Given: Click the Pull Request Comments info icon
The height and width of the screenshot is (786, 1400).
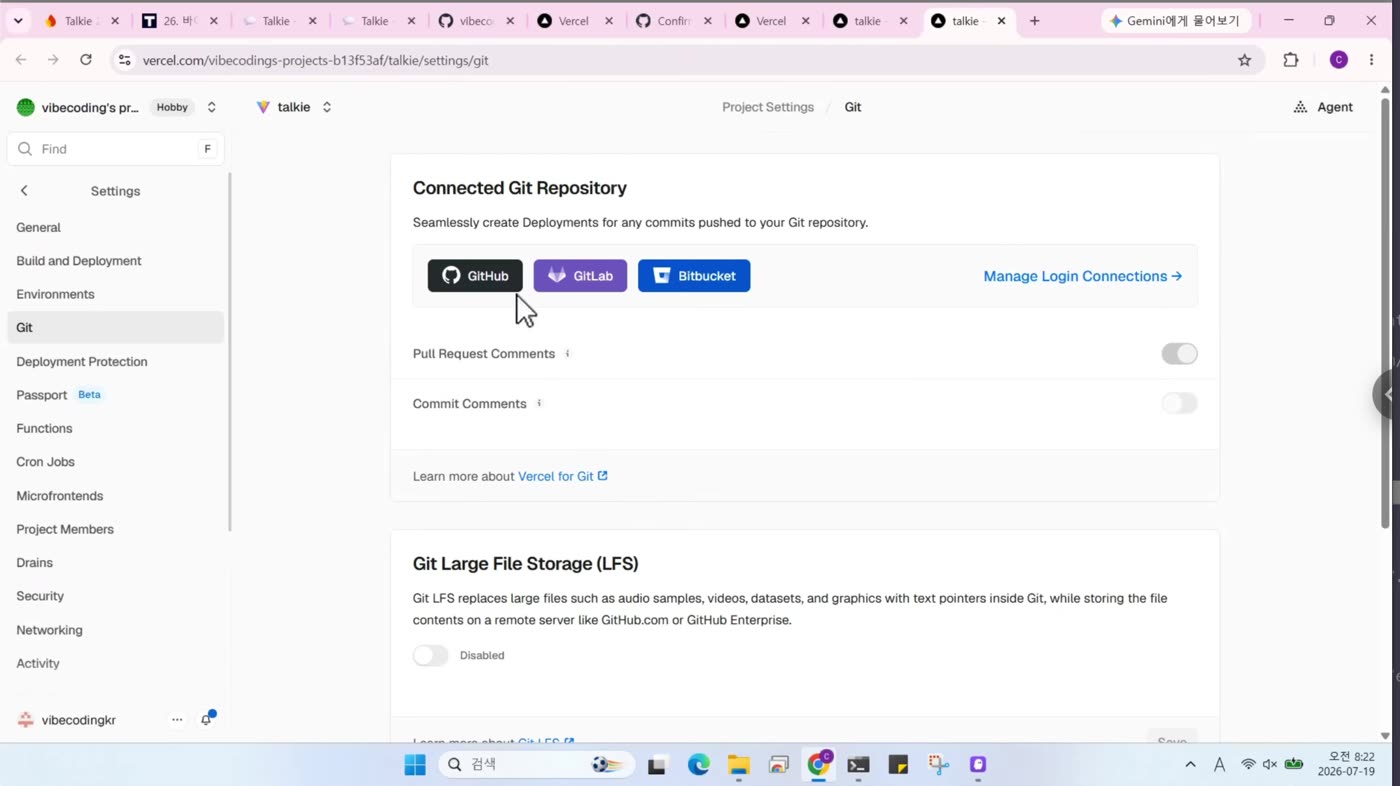Looking at the screenshot, I should [x=567, y=353].
